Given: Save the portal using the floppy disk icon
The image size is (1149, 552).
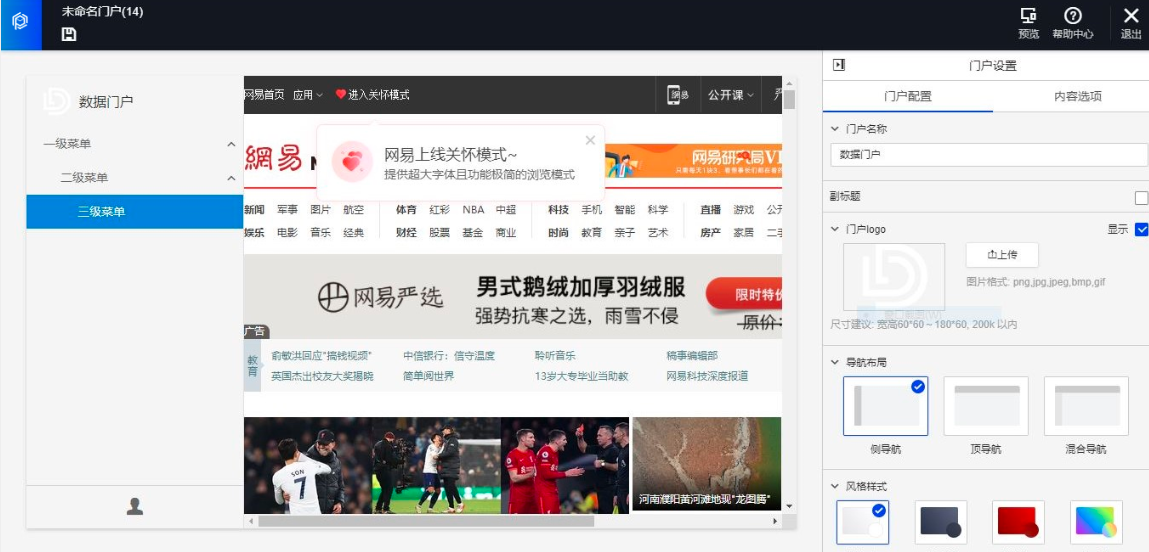Looking at the screenshot, I should click(x=69, y=34).
